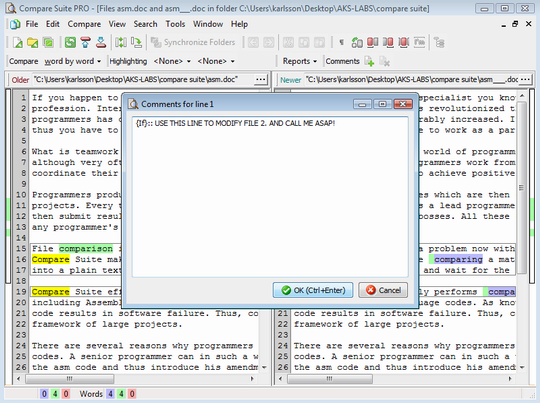Click the second greyed icon after arrows
This screenshot has width=540, height=403.
[304, 42]
